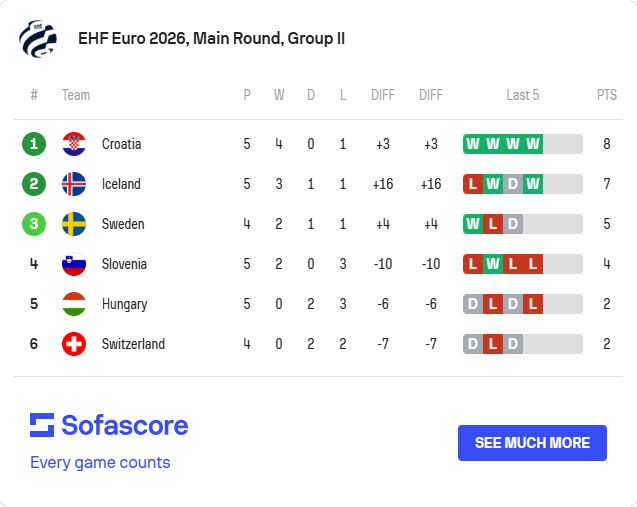The height and width of the screenshot is (507, 637).
Task: Click the EHF Euro tournament logo
Action: [38, 39]
